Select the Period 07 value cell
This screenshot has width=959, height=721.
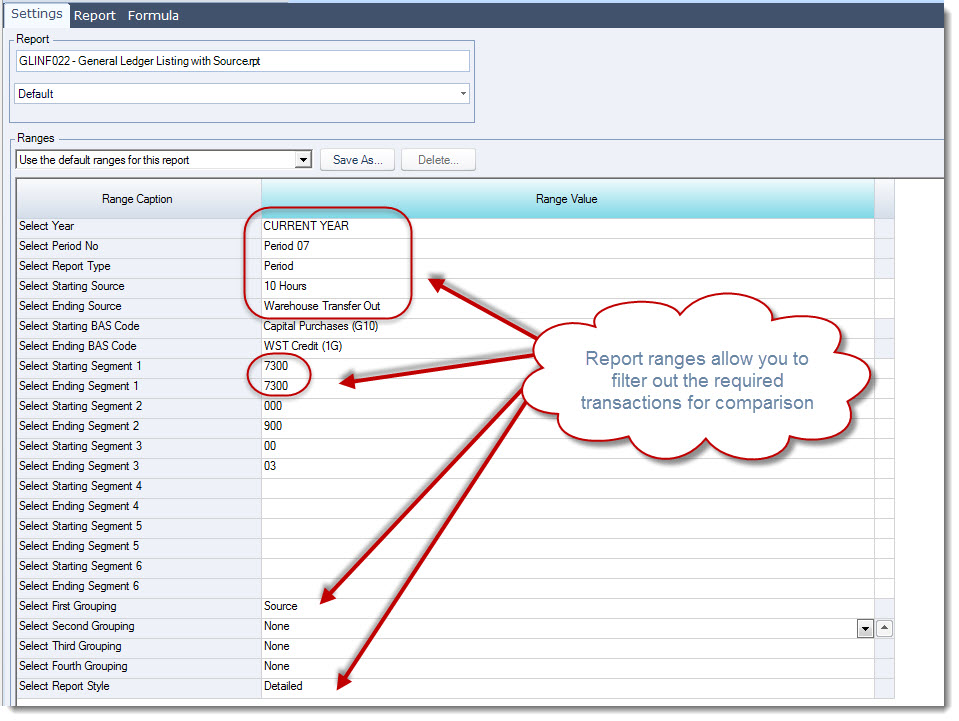(x=568, y=246)
